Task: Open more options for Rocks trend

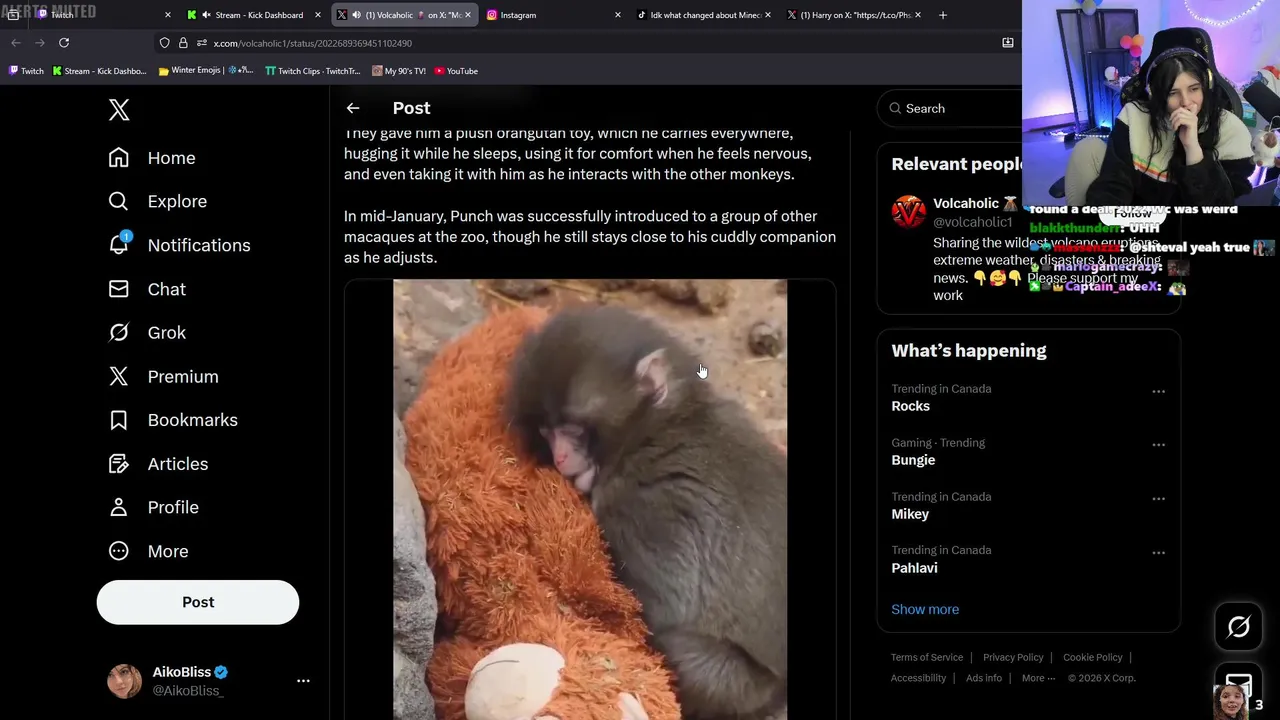Action: (1158, 391)
